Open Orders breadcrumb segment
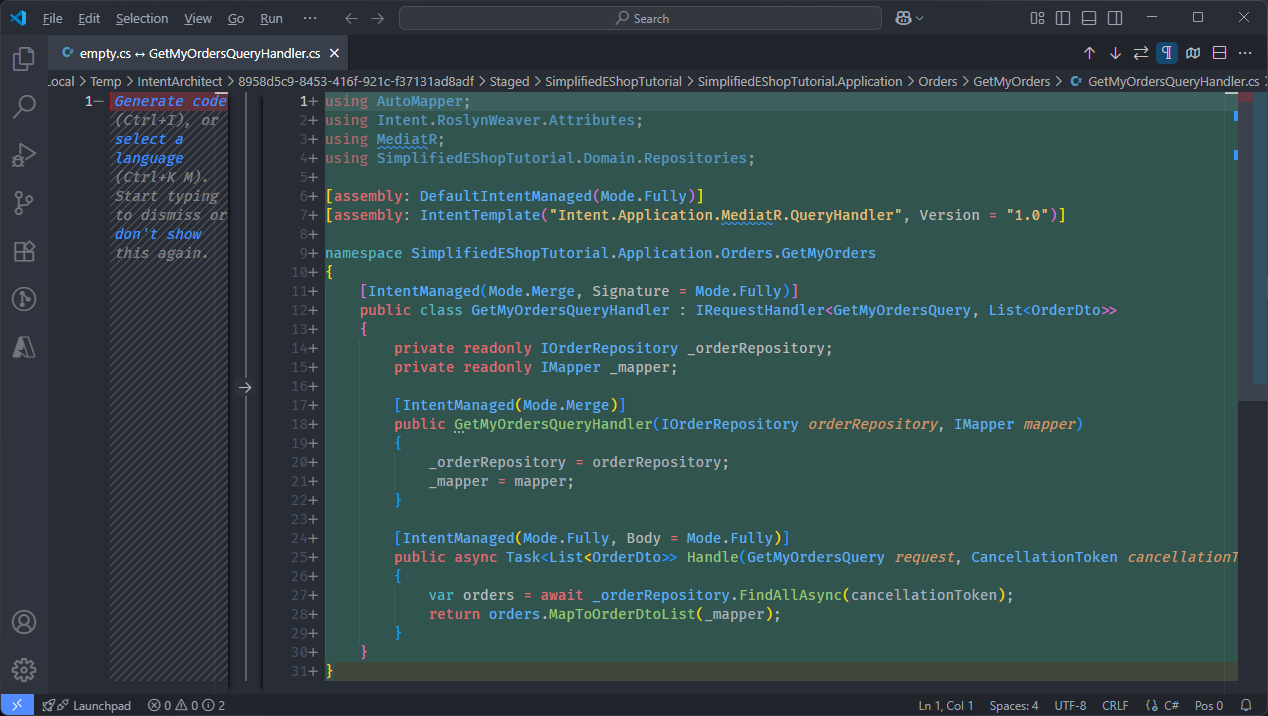 coord(938,82)
